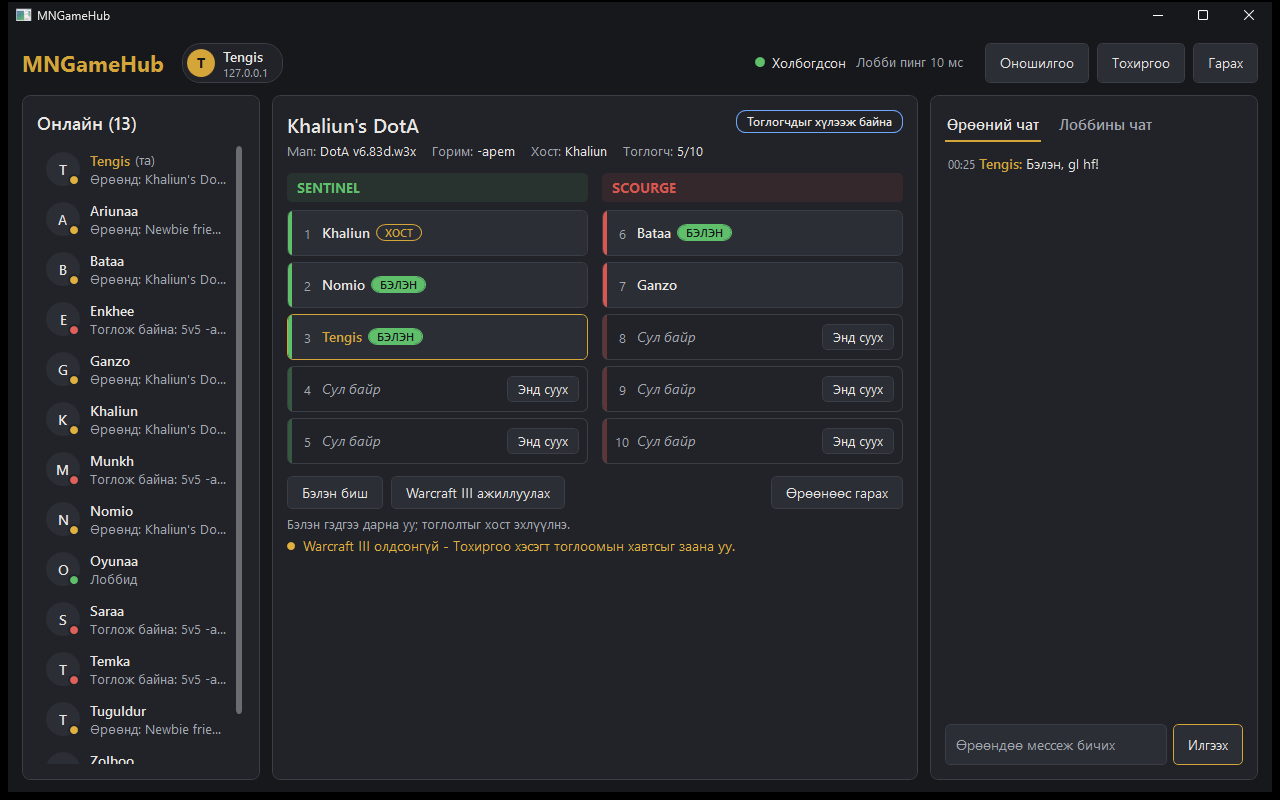This screenshot has width=1280, height=800.
Task: Click the Bataa row in slot 6
Action: tap(752, 233)
